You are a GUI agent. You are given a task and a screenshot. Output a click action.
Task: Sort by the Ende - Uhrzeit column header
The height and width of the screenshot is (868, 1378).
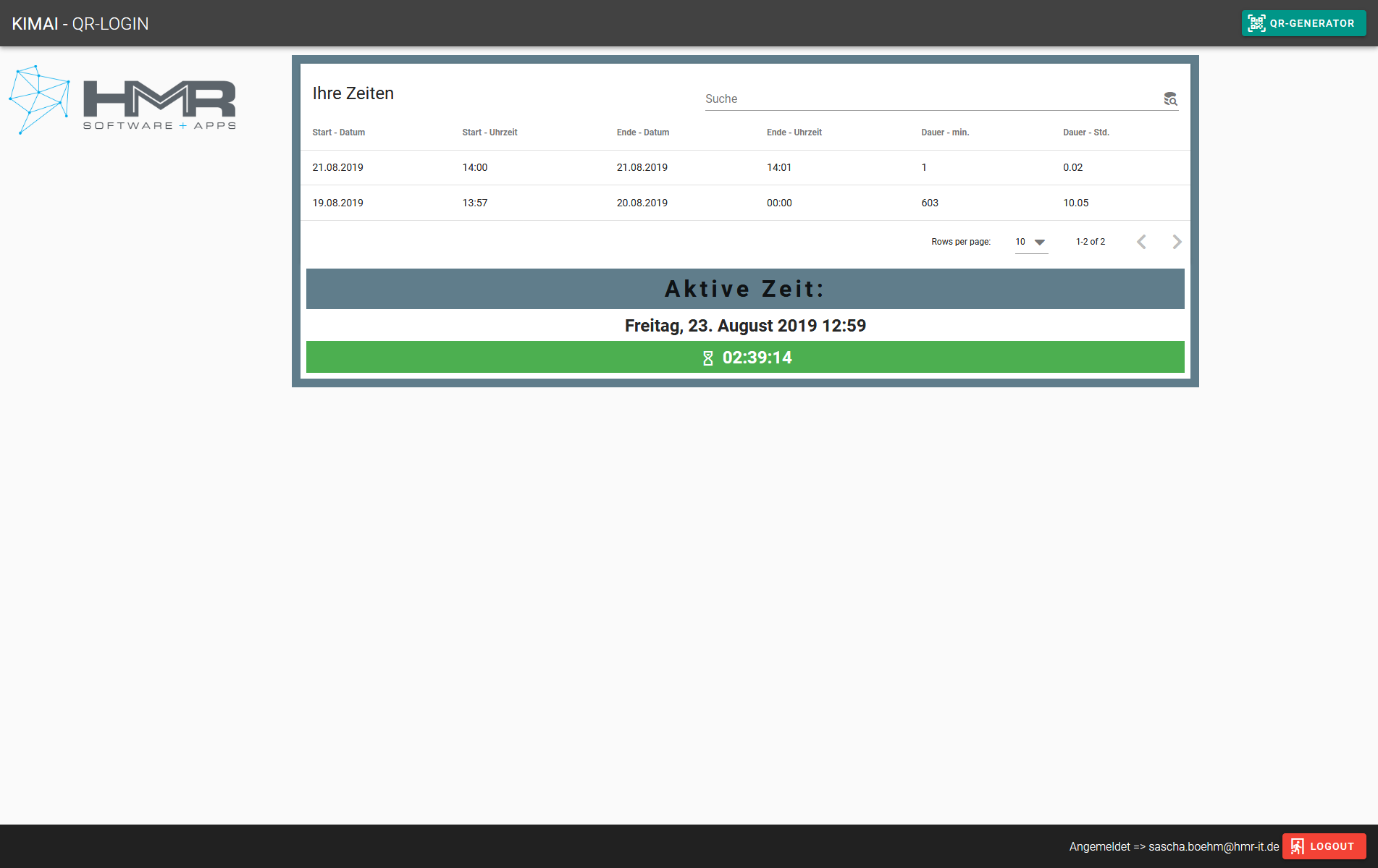tap(794, 132)
